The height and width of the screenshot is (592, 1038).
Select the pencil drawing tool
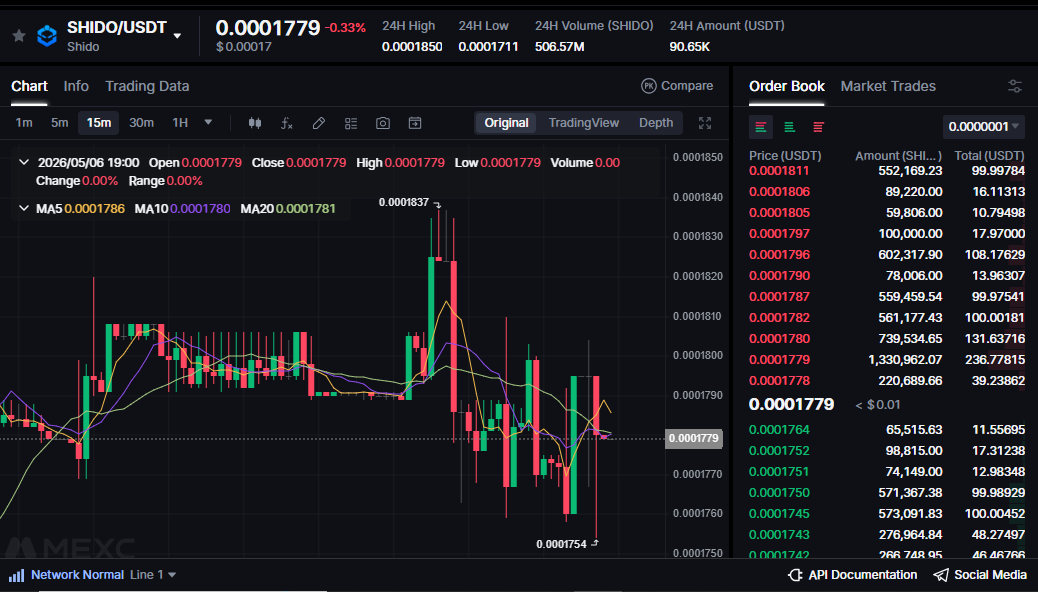coord(318,123)
